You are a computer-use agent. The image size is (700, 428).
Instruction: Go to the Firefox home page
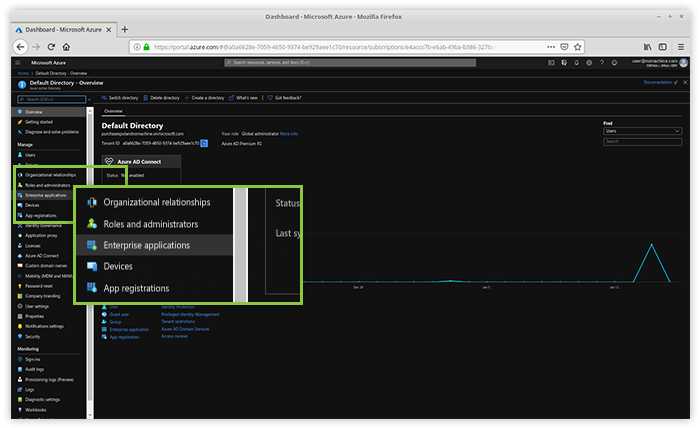coord(66,47)
